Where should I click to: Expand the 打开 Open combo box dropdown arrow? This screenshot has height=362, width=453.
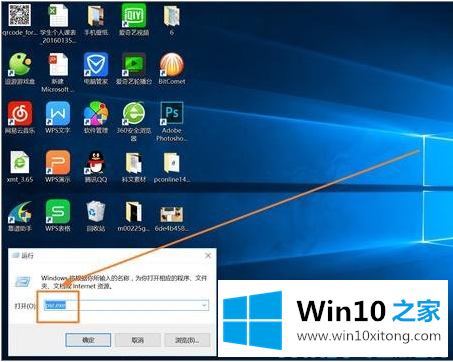pyautogui.click(x=204, y=305)
